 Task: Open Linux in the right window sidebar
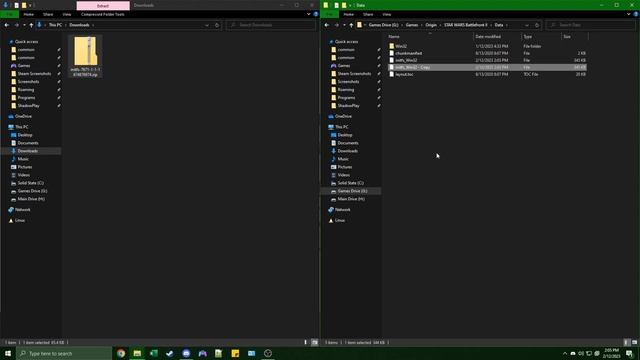(x=340, y=220)
